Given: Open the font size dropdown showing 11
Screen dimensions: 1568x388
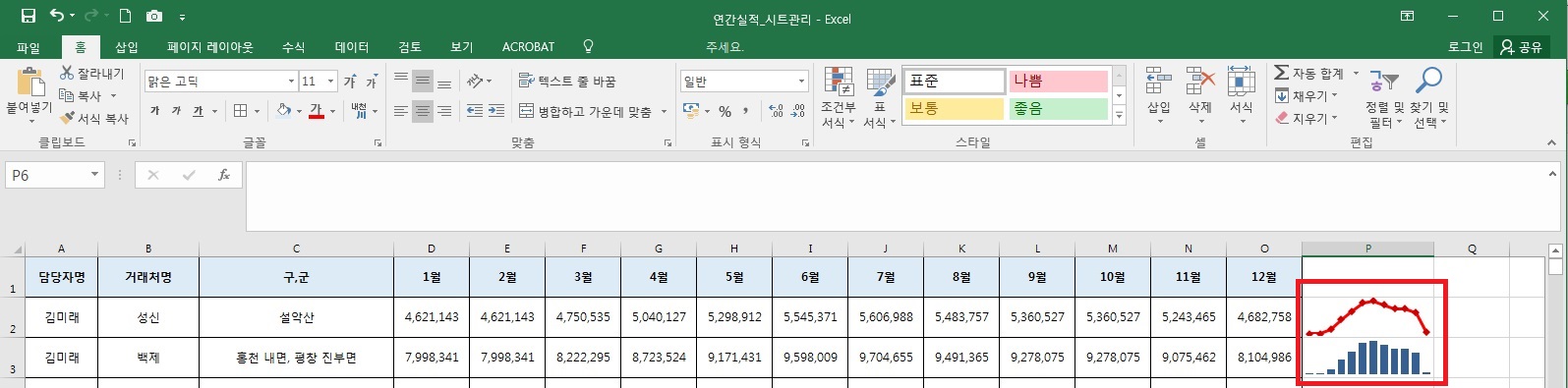Looking at the screenshot, I should [x=331, y=82].
